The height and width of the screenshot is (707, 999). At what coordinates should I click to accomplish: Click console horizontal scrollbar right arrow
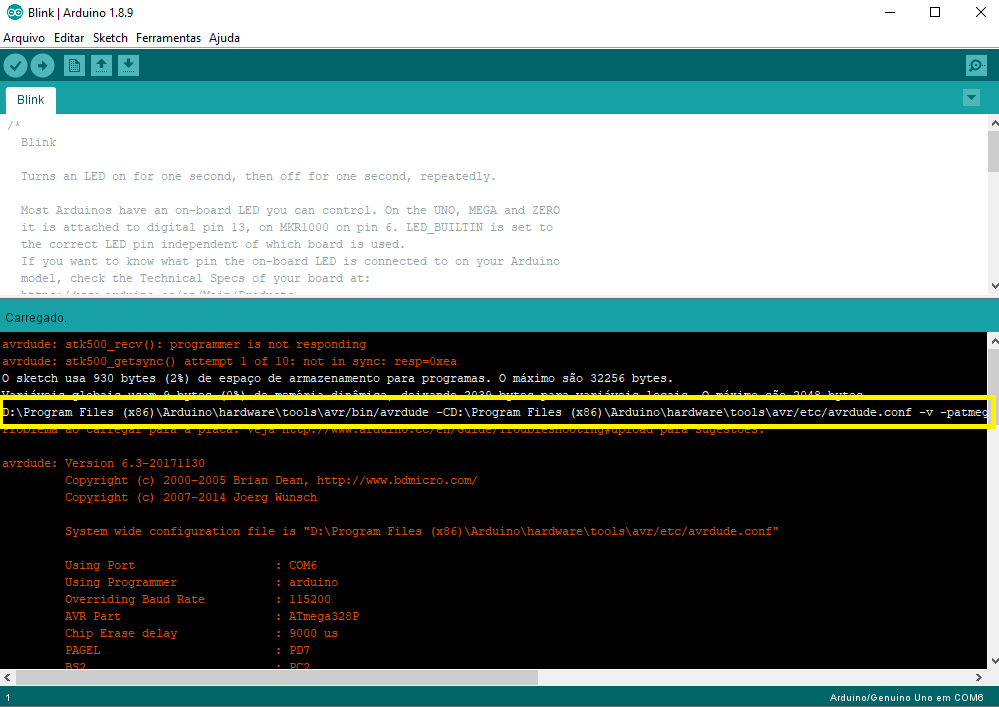pyautogui.click(x=979, y=677)
